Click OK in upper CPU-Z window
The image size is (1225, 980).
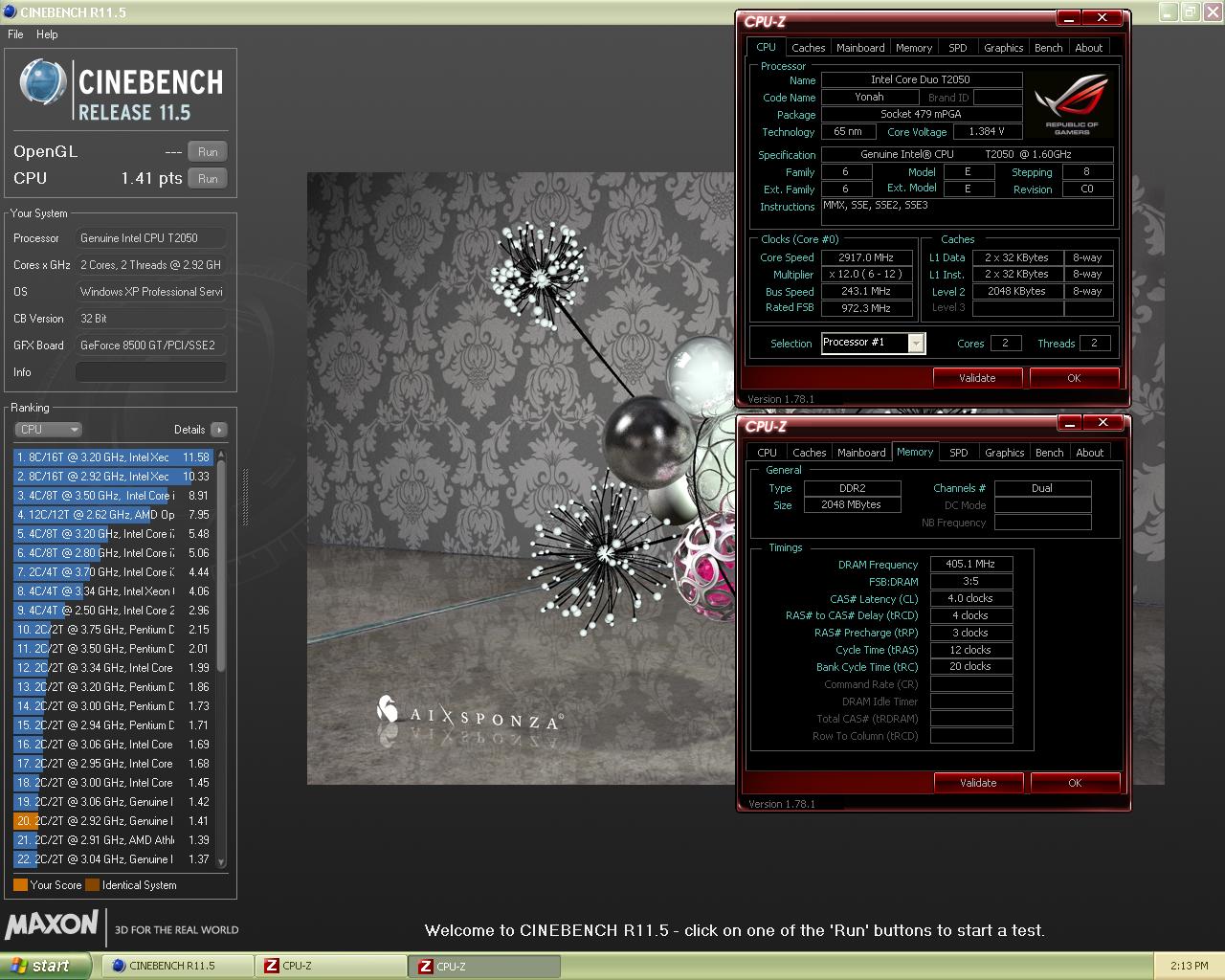(x=1074, y=378)
